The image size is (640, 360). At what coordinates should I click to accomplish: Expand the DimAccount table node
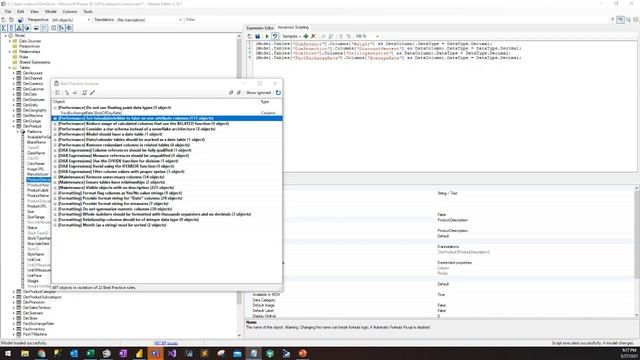[x=13, y=73]
